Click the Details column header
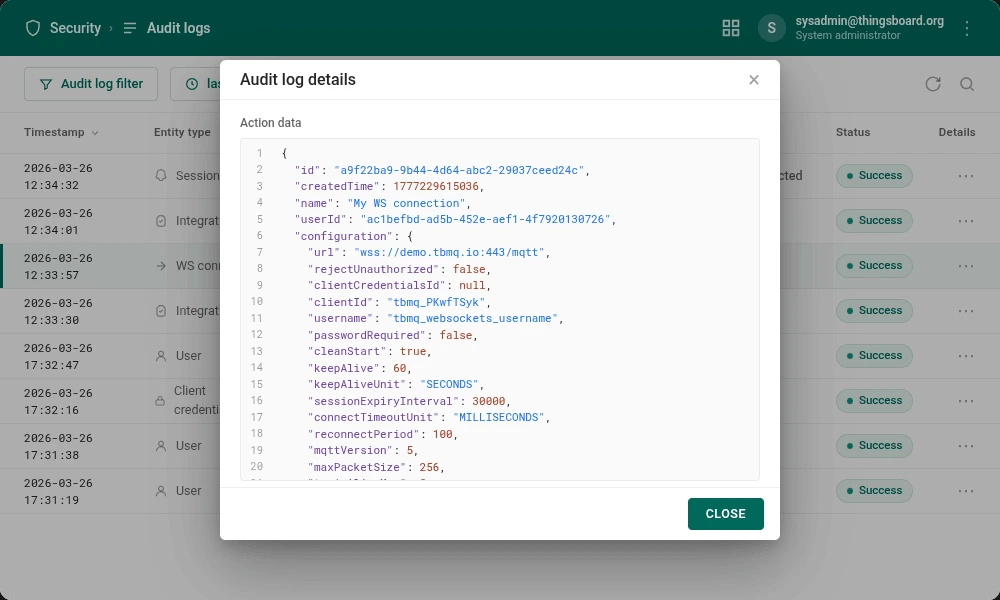1000x600 pixels. 957,132
